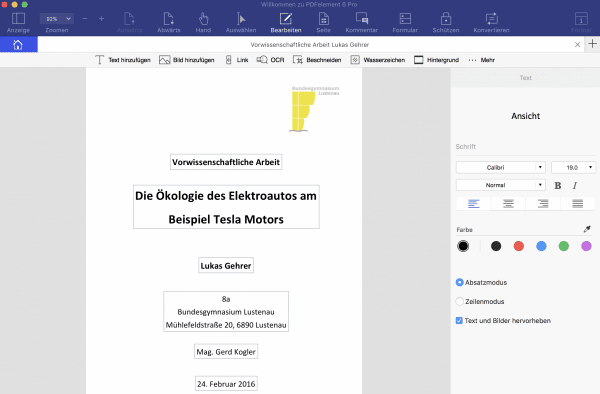Open the Calibri font dropdown

click(501, 168)
